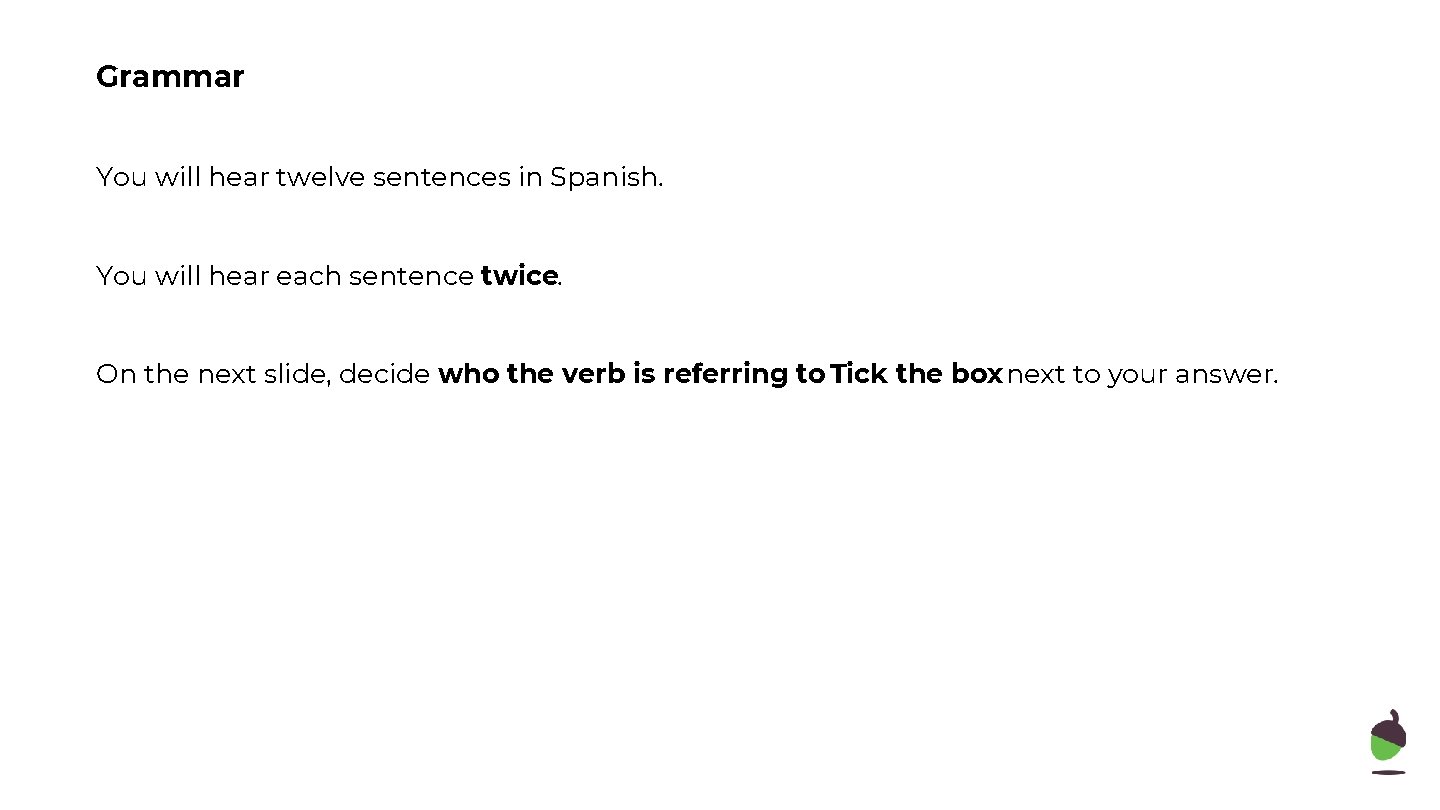Click the dark cap of the acorn logo
The image size is (1440, 810).
coord(1389,727)
